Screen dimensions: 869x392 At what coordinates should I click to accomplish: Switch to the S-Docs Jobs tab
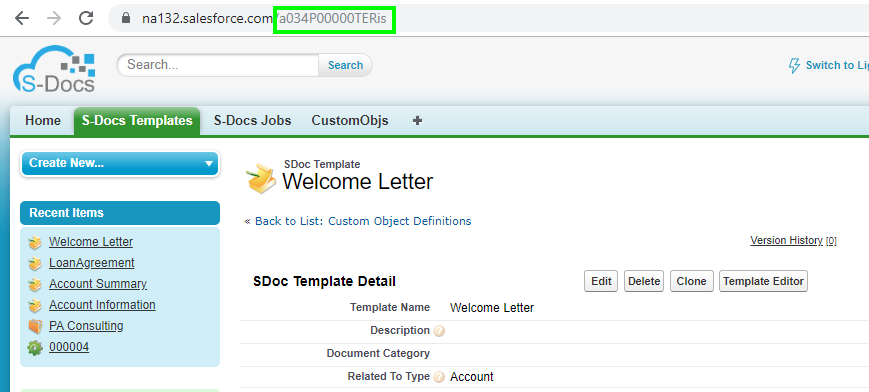252,120
